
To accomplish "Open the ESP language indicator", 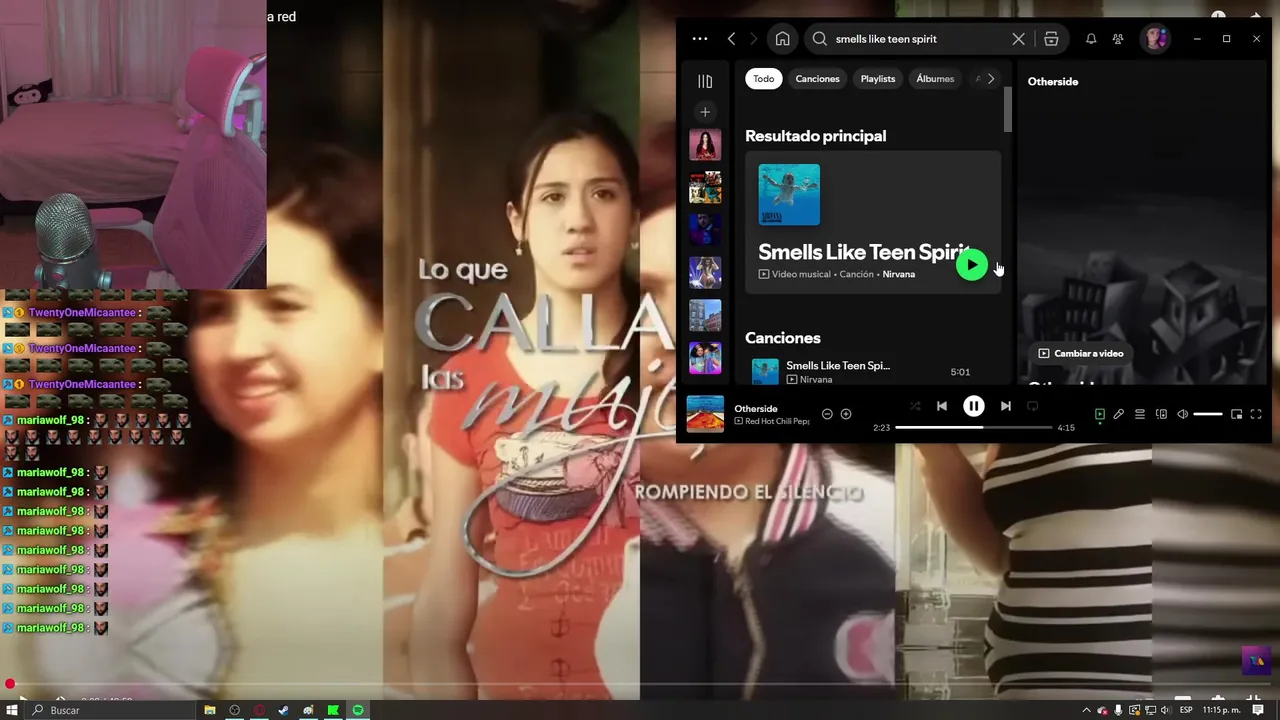I will [1186, 710].
